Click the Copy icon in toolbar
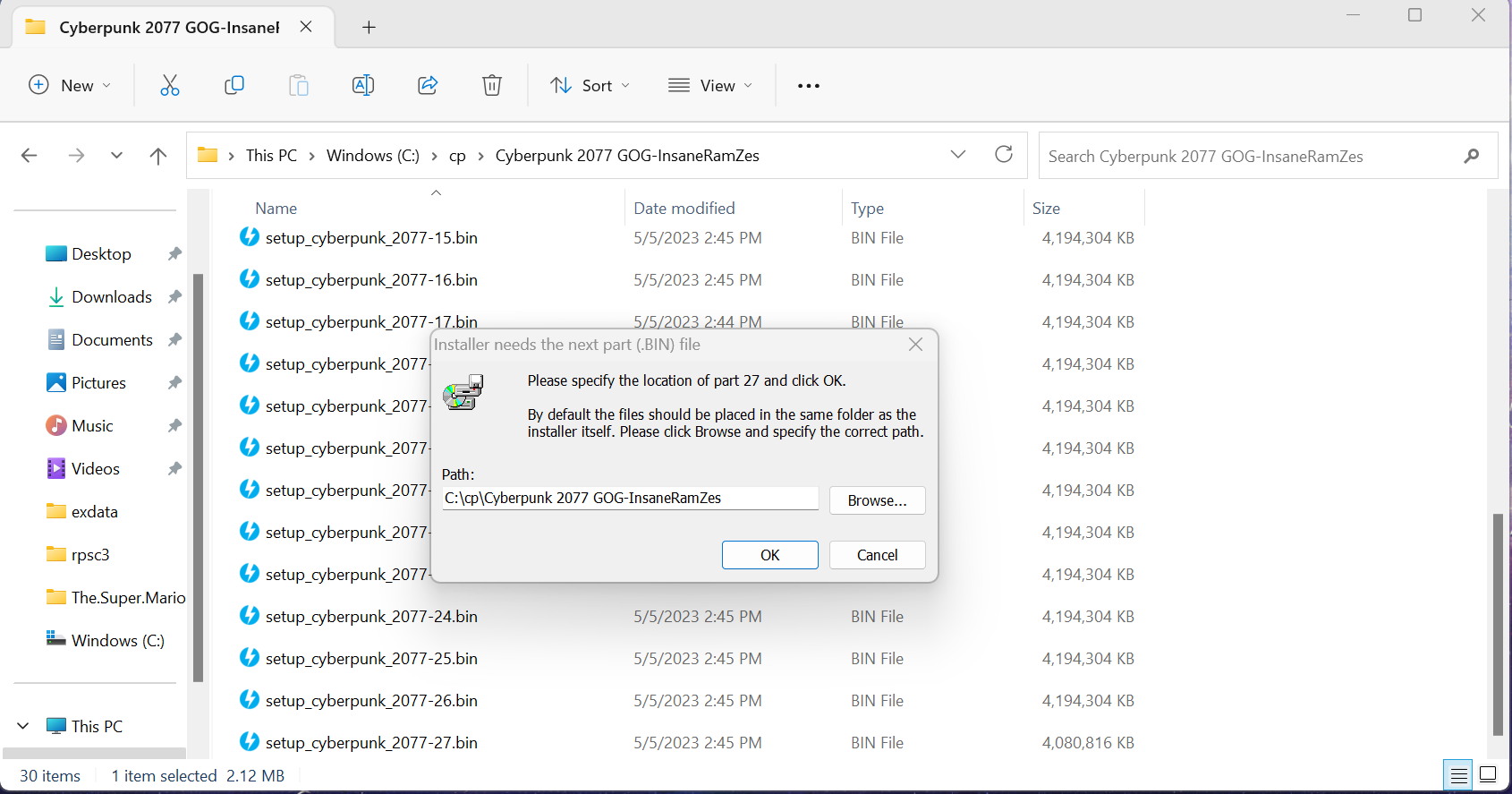1512x794 pixels. pyautogui.click(x=234, y=85)
